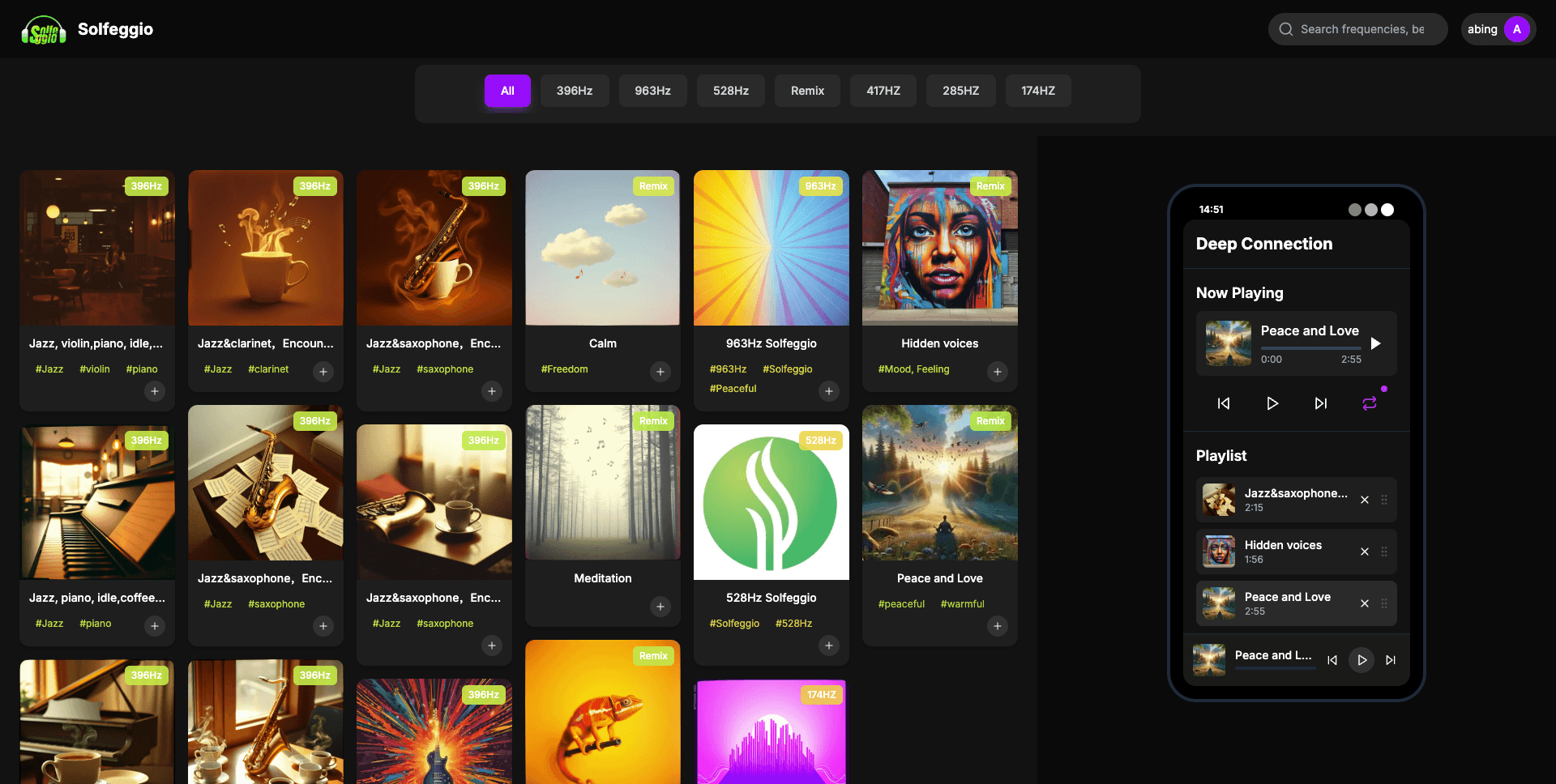The height and width of the screenshot is (784, 1556).
Task: Focus the Search frequencies input field
Action: tap(1358, 29)
